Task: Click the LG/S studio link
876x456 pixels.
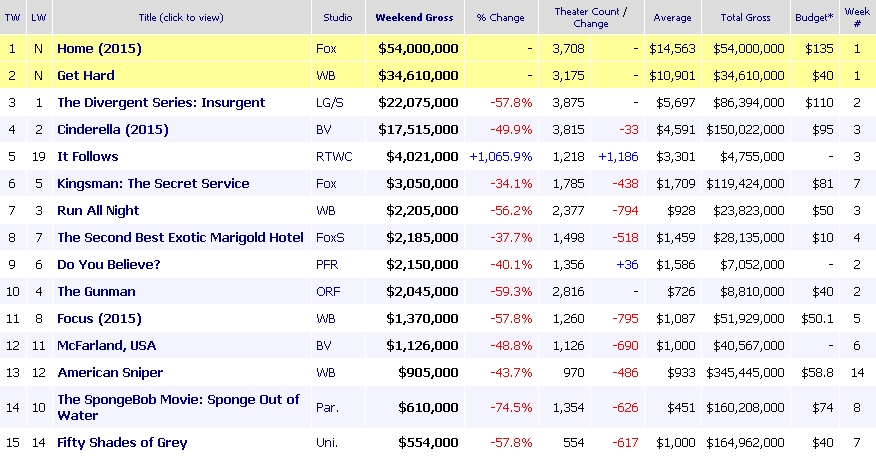Action: (330, 103)
